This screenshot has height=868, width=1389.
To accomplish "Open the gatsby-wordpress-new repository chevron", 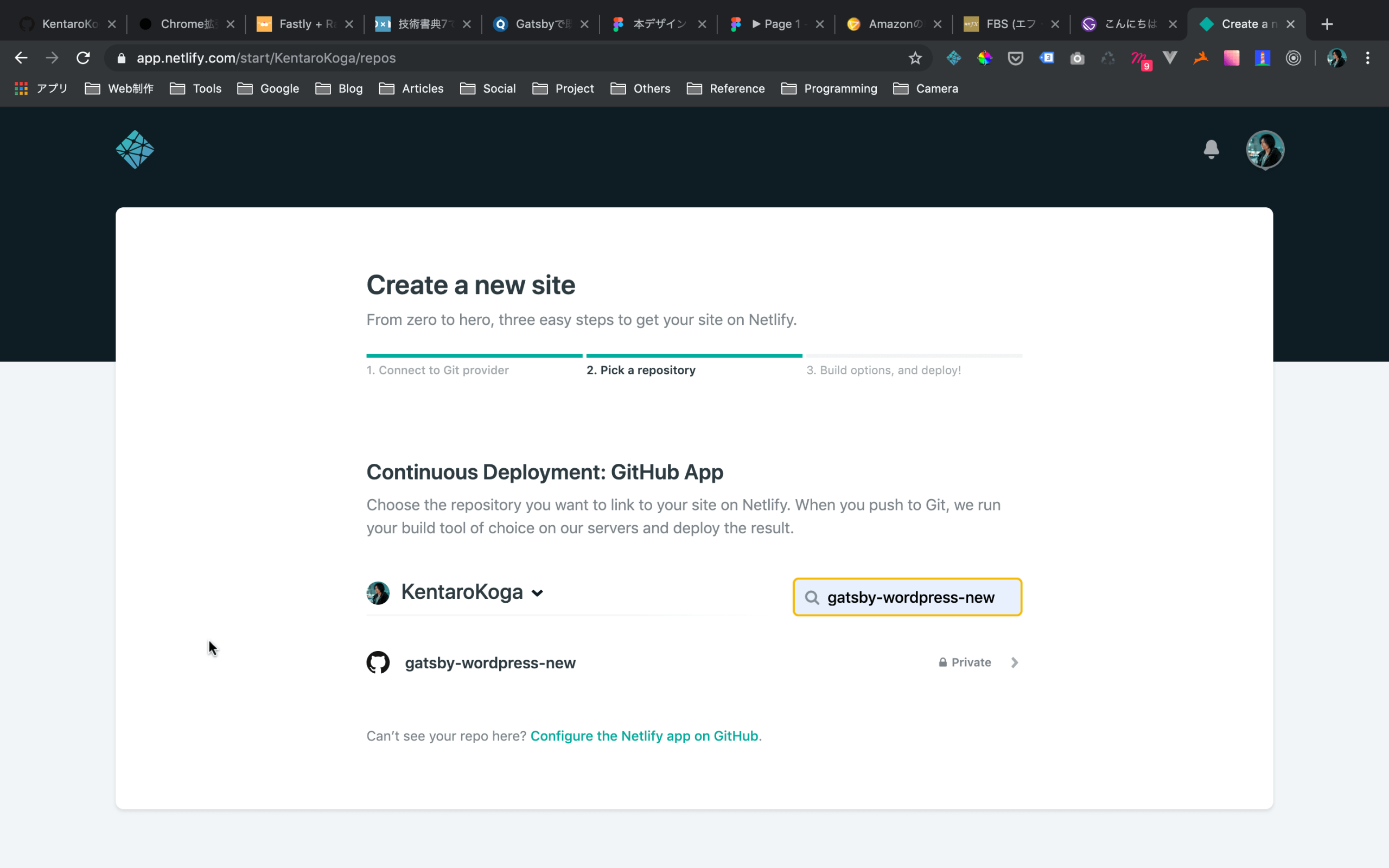I will [x=1014, y=662].
